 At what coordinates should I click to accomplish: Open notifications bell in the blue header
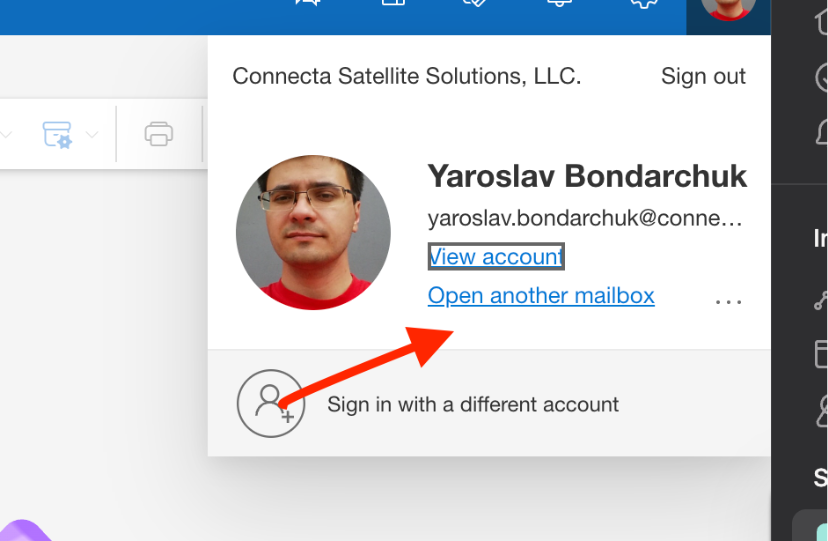point(557,5)
